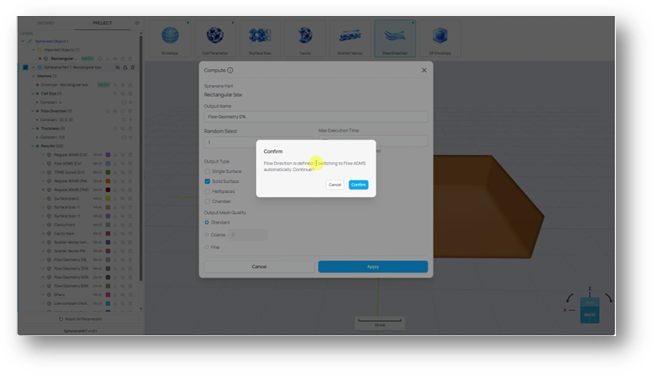Collapse the Cell Size group

(33, 93)
